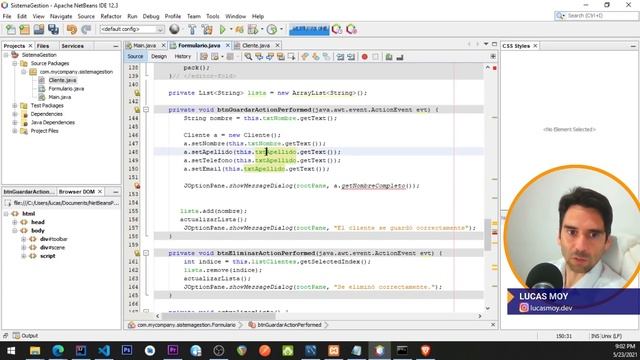Click the Save All toolbar icon
This screenshot has width=640, height=360.
click(x=53, y=29)
